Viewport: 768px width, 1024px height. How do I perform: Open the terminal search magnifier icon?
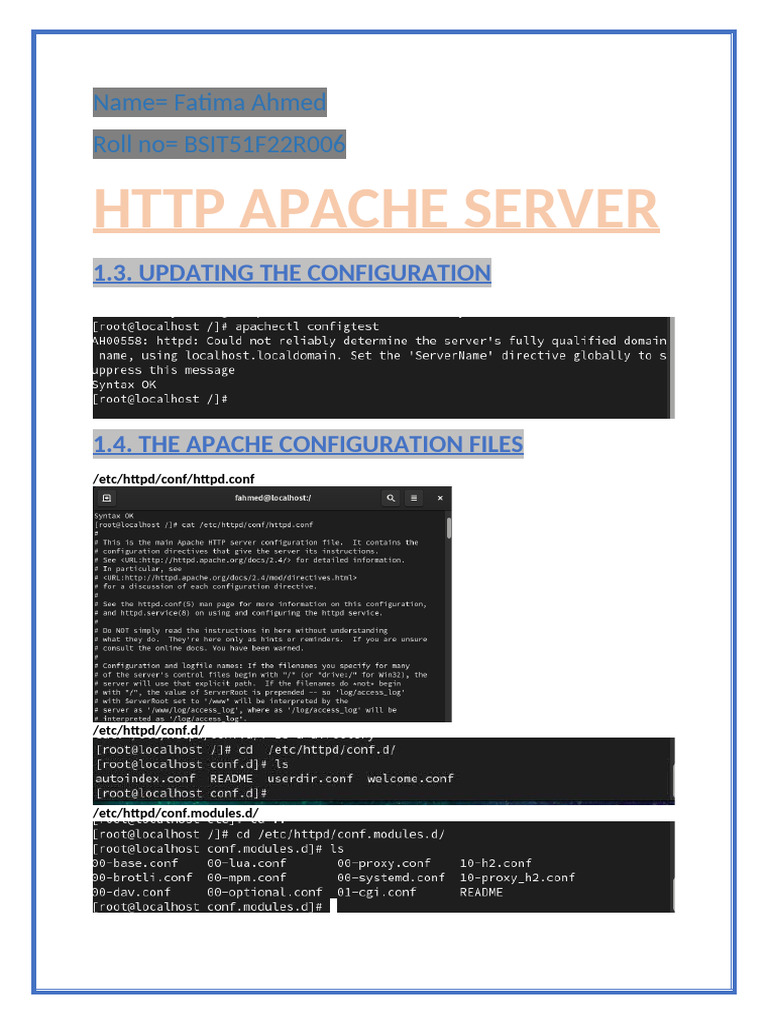click(x=391, y=498)
